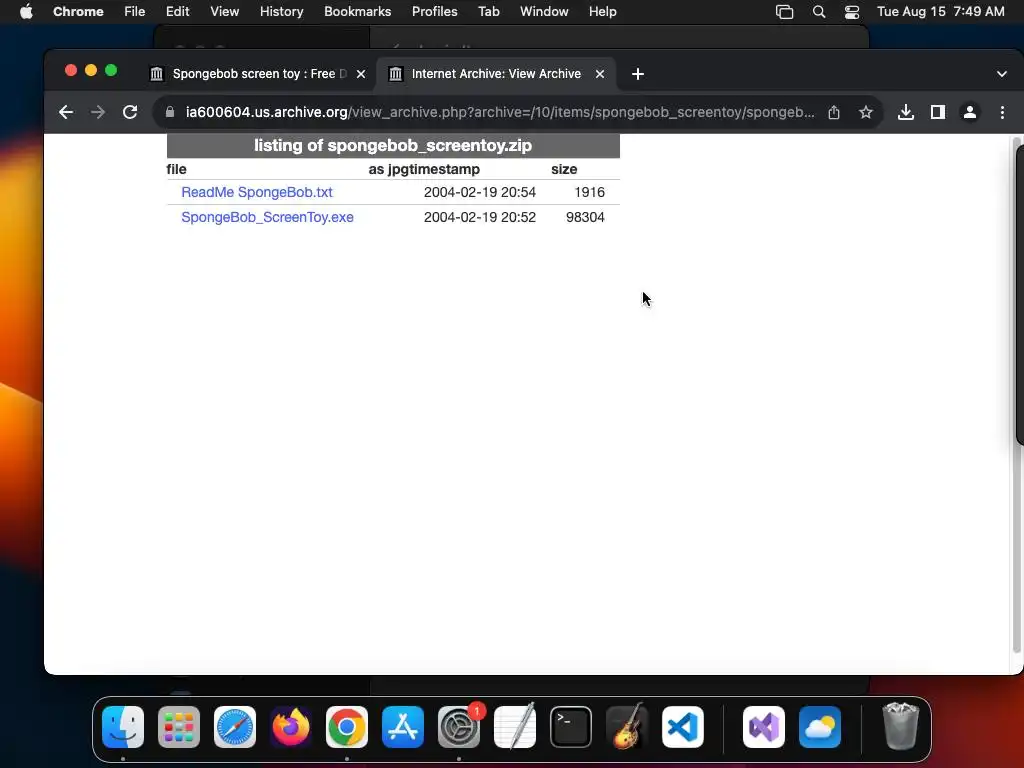Image resolution: width=1024 pixels, height=768 pixels.
Task: Open System Settings from the Dock
Action: coord(459,727)
